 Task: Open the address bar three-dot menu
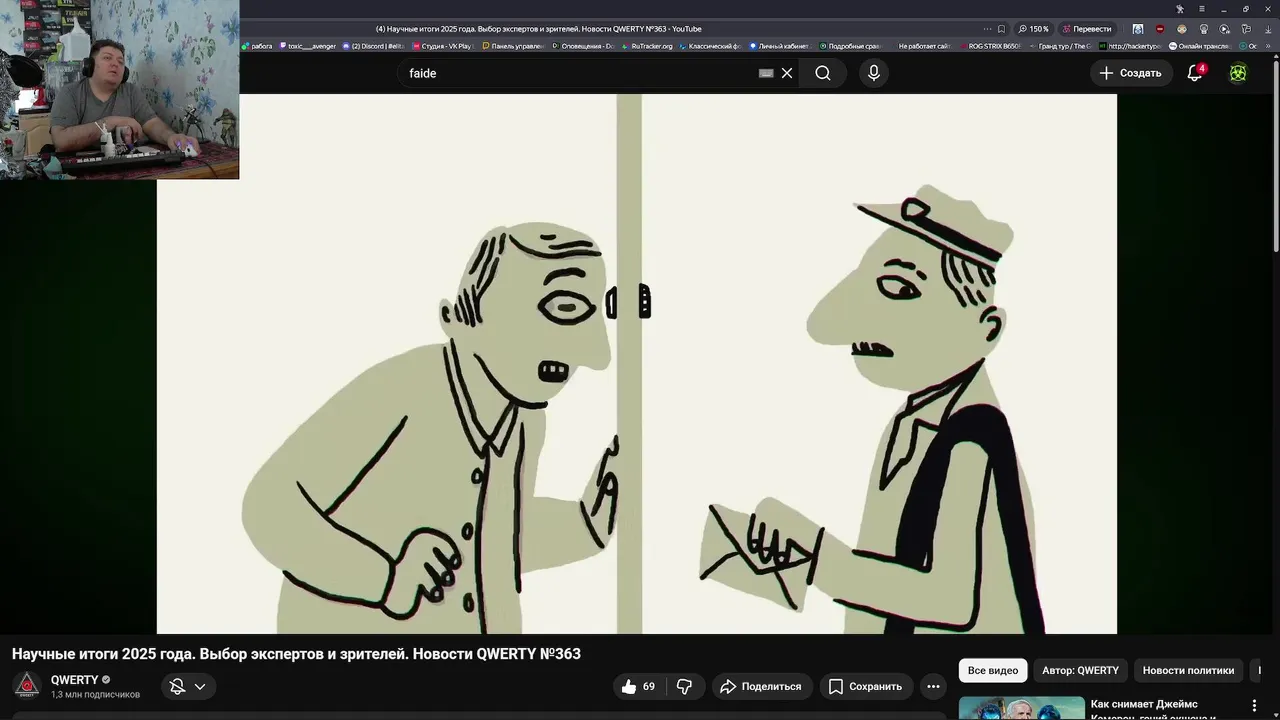coord(987,29)
